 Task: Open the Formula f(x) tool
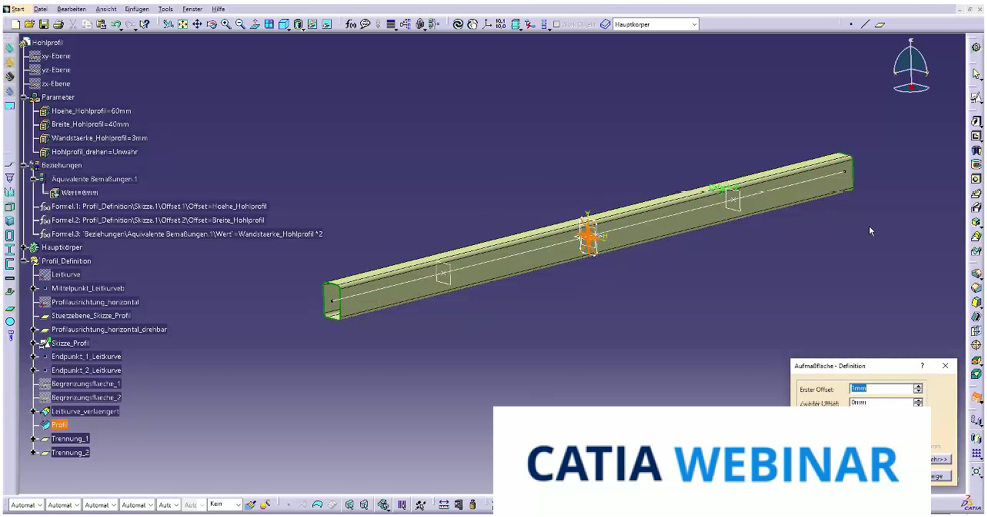tap(351, 25)
